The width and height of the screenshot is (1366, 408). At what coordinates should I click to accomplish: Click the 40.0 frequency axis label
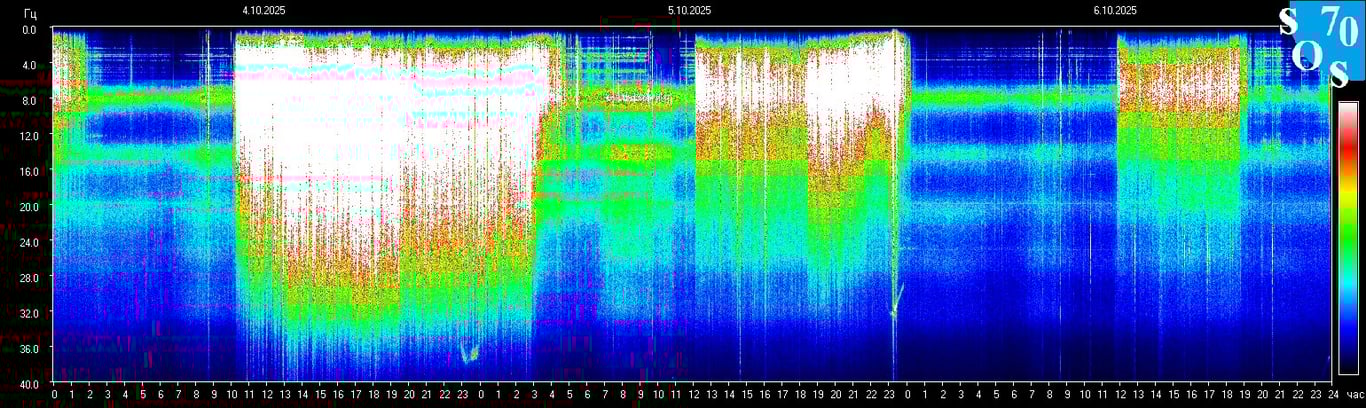29,383
